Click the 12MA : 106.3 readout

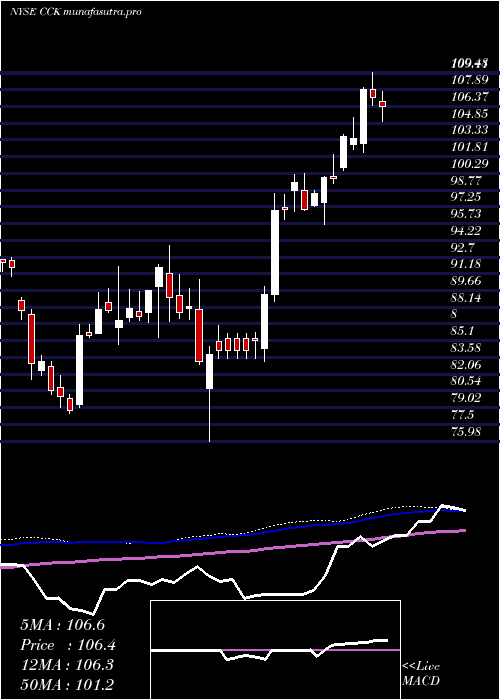pyautogui.click(x=67, y=665)
